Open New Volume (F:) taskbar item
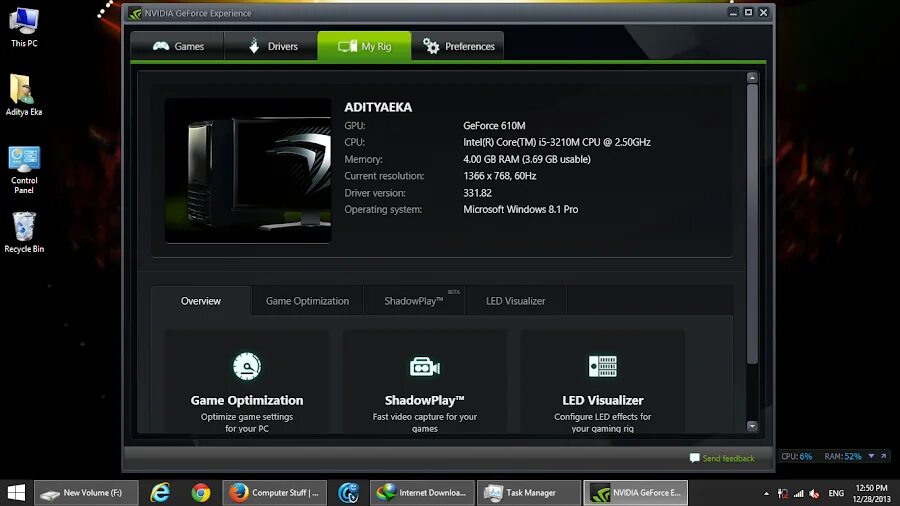Image resolution: width=900 pixels, height=506 pixels. (86, 493)
